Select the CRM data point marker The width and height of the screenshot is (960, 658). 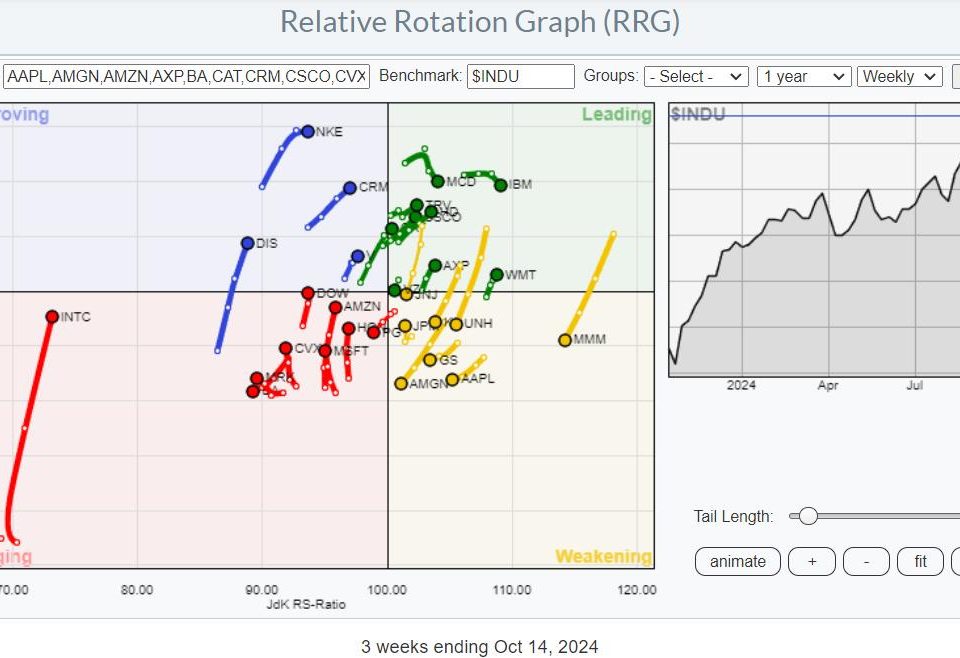350,188
